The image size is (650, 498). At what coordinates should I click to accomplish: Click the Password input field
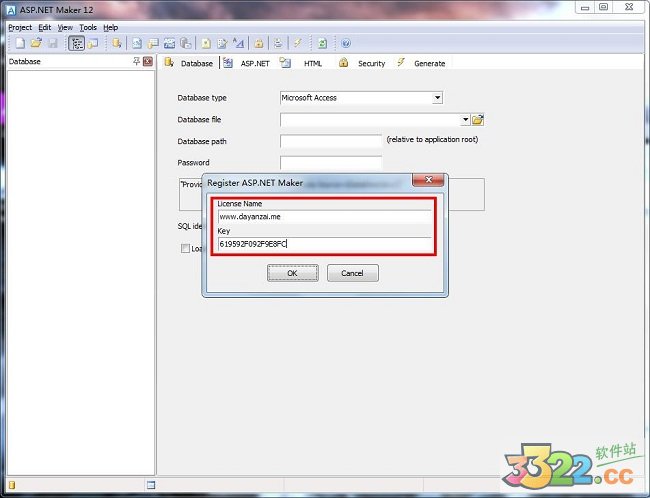pos(331,163)
